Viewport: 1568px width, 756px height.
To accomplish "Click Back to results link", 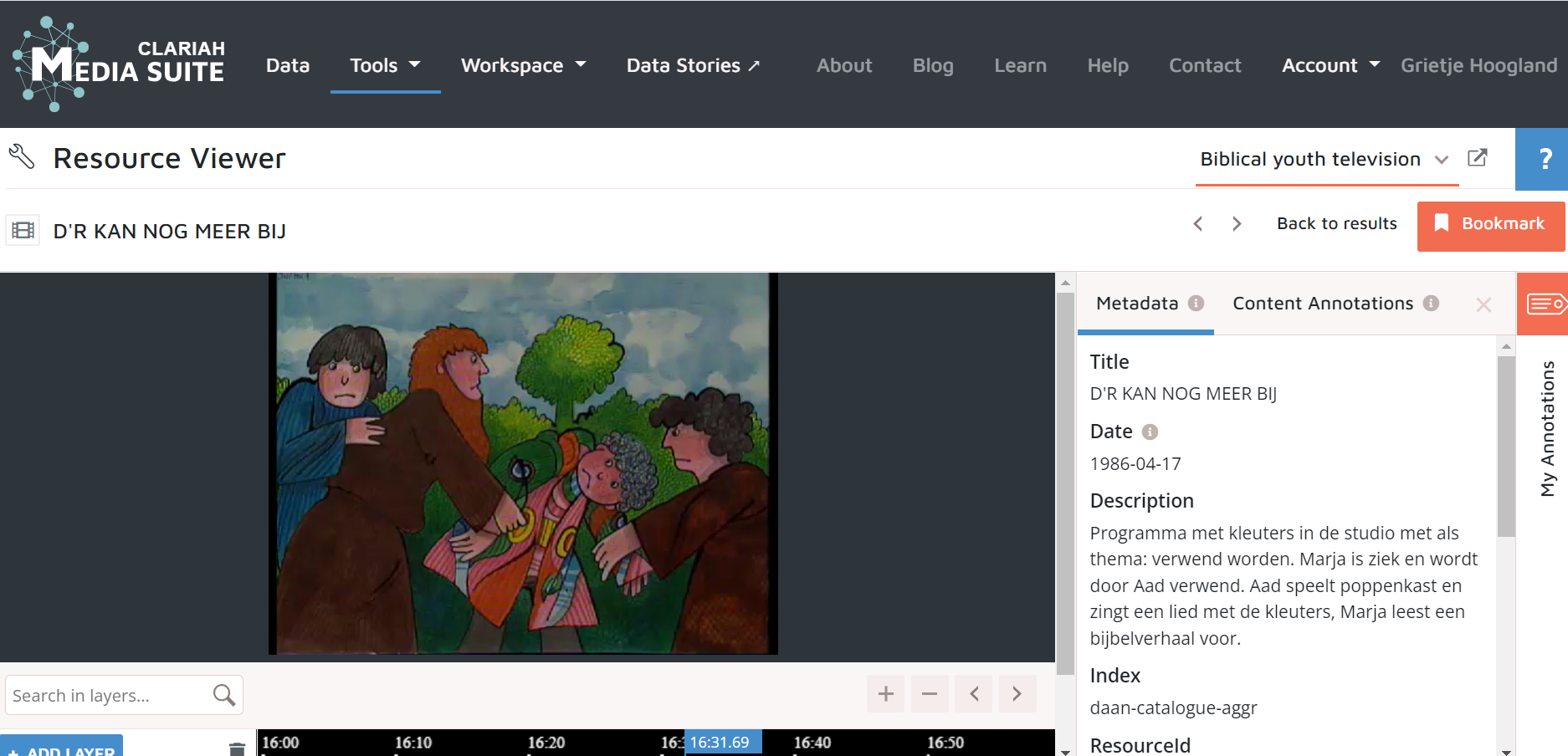I will tap(1336, 224).
